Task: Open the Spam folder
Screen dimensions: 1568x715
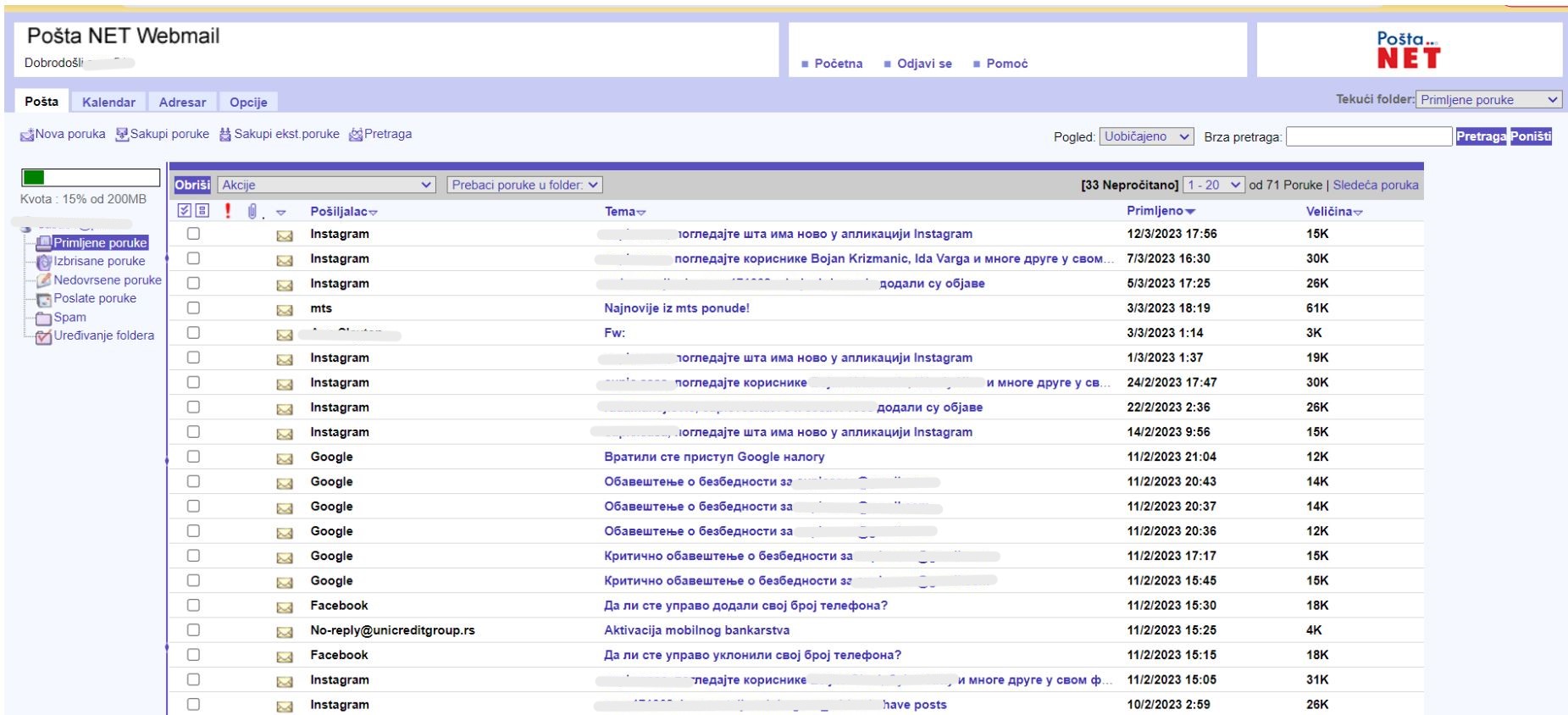Action: [61, 318]
